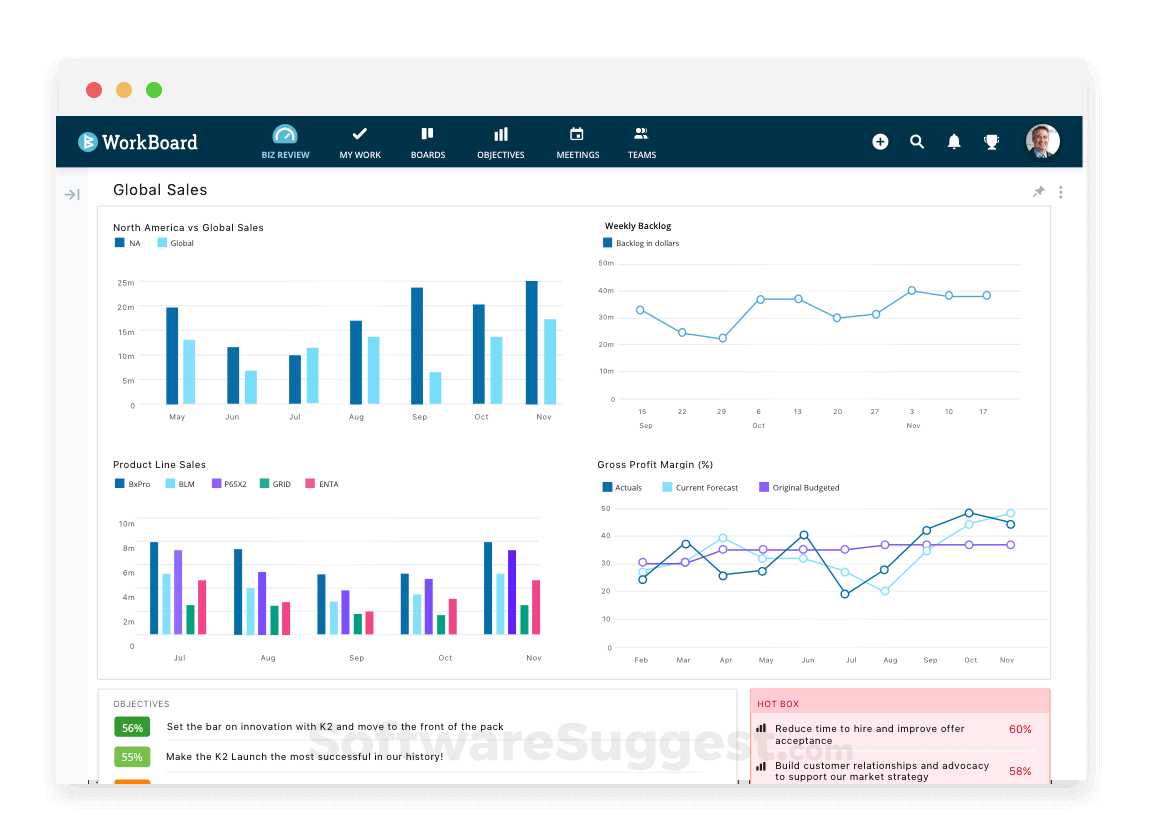Open the profile avatar menu
Screen dimensions: 1160x840
1042,141
